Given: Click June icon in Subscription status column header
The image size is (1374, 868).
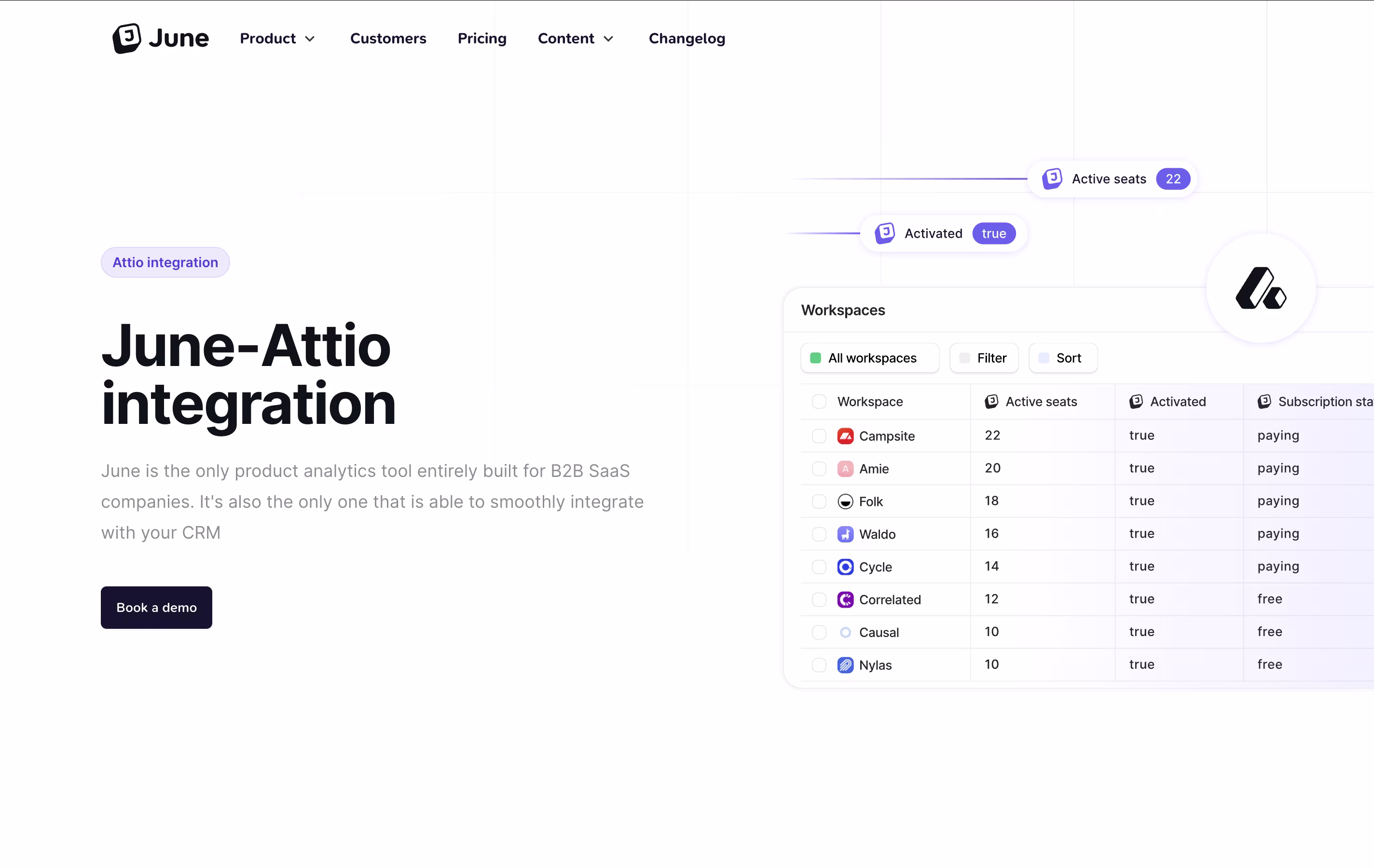Looking at the screenshot, I should (x=1264, y=402).
